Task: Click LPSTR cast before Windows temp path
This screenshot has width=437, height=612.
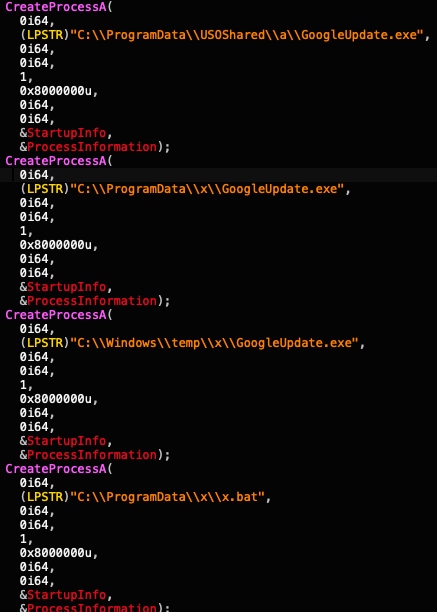Action: [x=44, y=343]
